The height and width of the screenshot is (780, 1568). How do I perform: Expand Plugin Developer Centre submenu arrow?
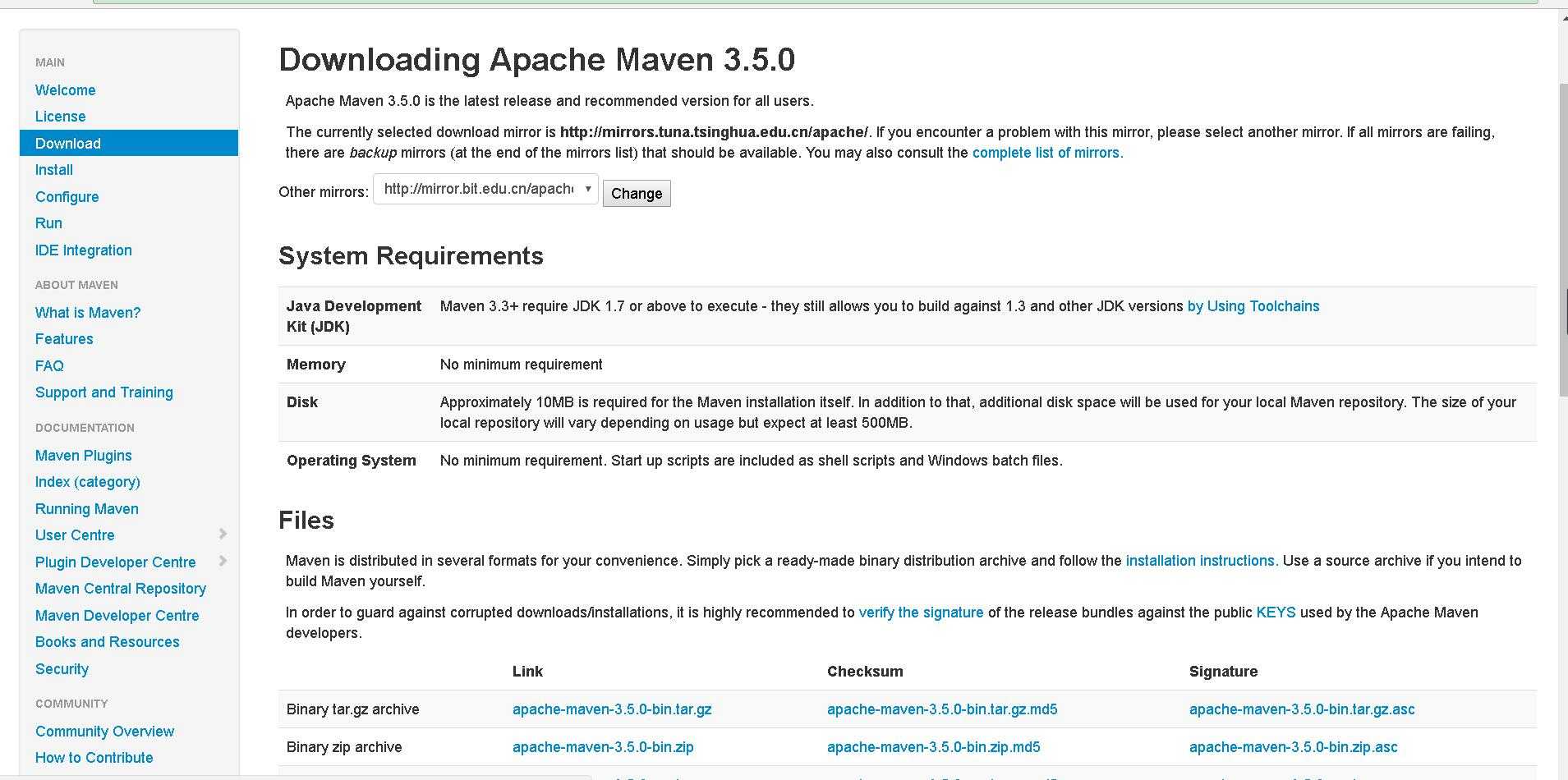pos(223,562)
